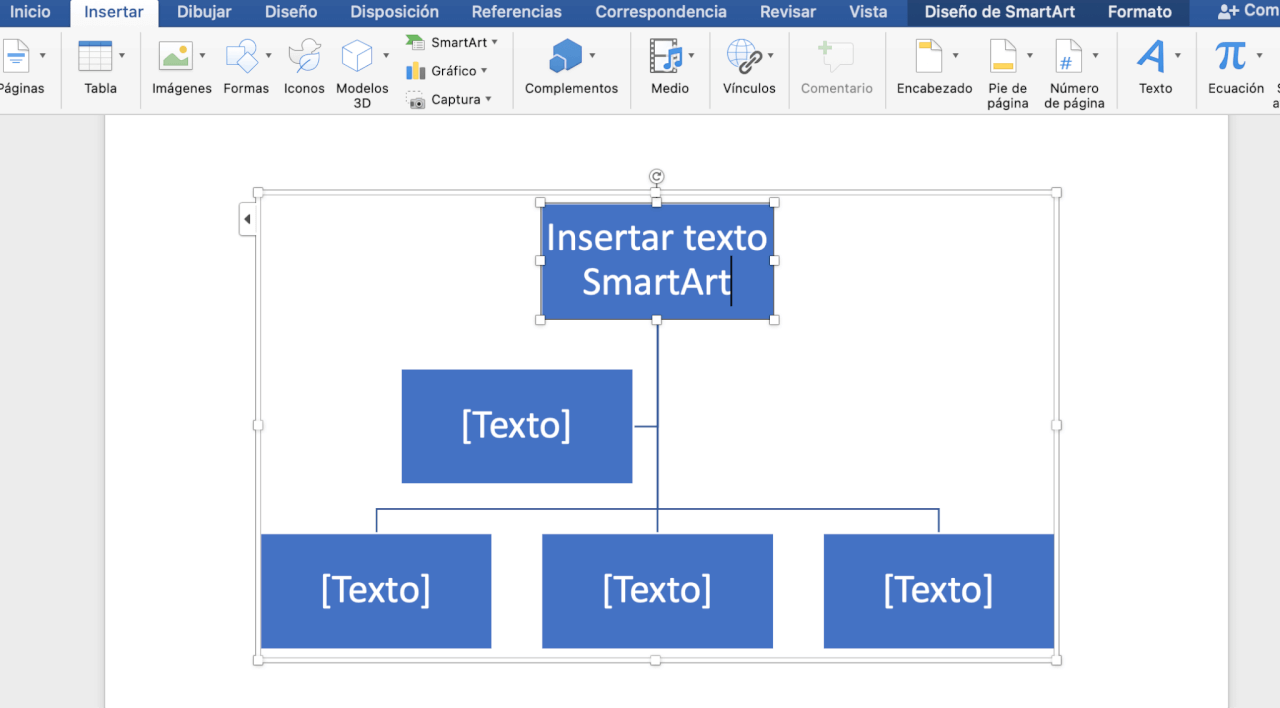Open the SmartArt text pane arrow
Image resolution: width=1280 pixels, height=708 pixels.
(247, 219)
